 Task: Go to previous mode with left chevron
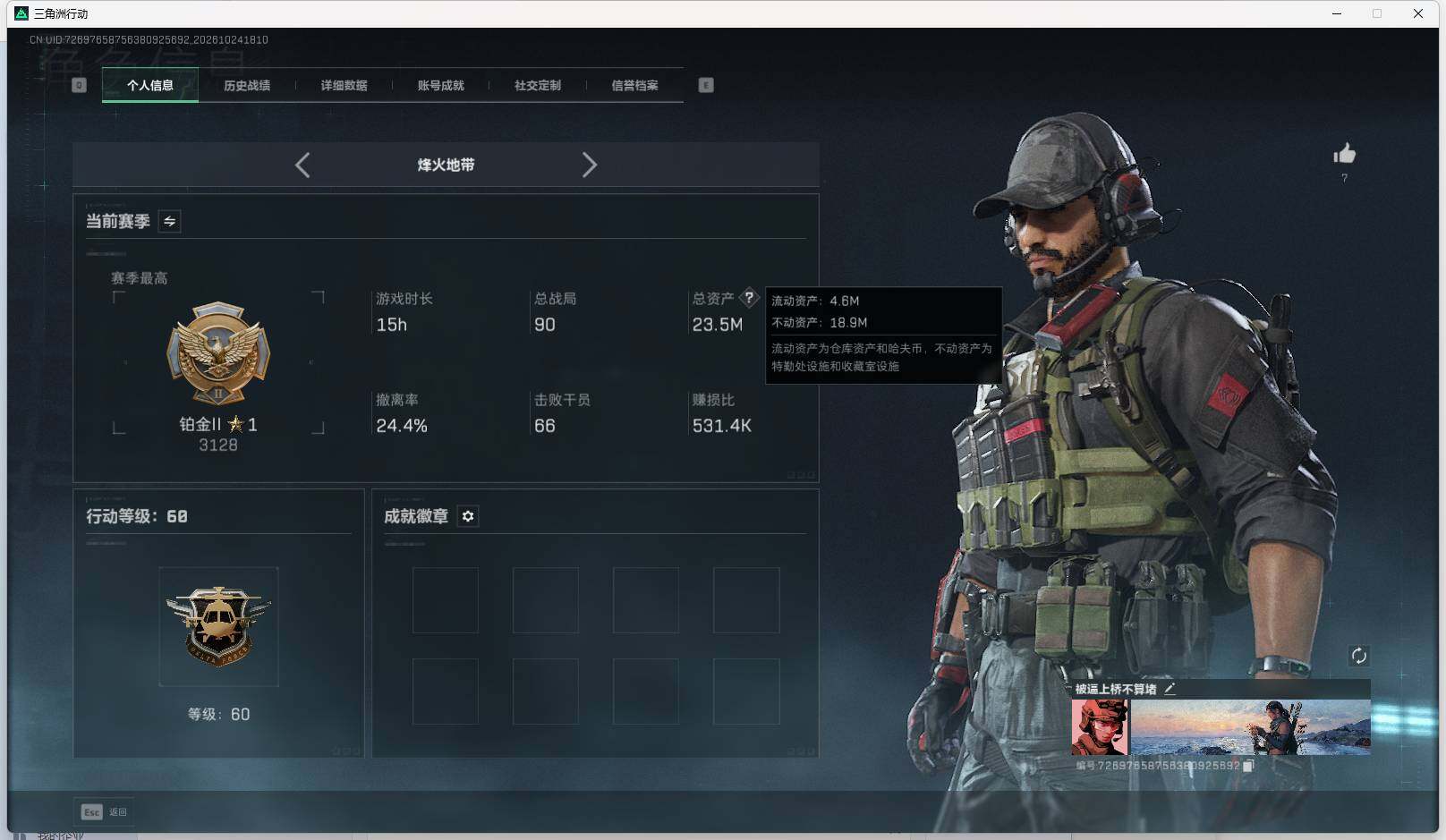[x=302, y=165]
